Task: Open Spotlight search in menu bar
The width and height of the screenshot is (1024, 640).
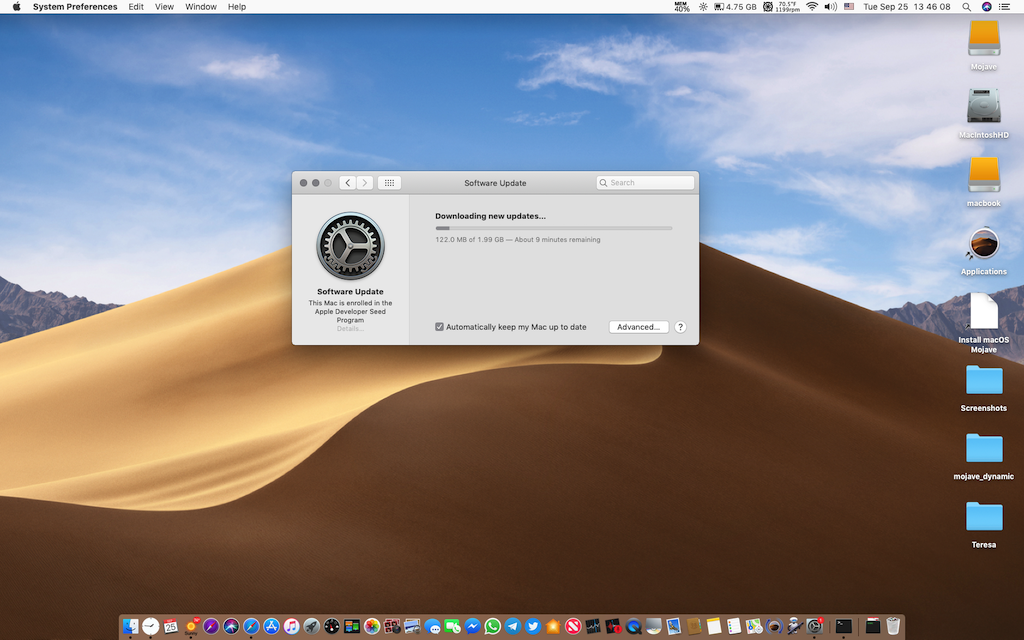Action: [x=967, y=7]
